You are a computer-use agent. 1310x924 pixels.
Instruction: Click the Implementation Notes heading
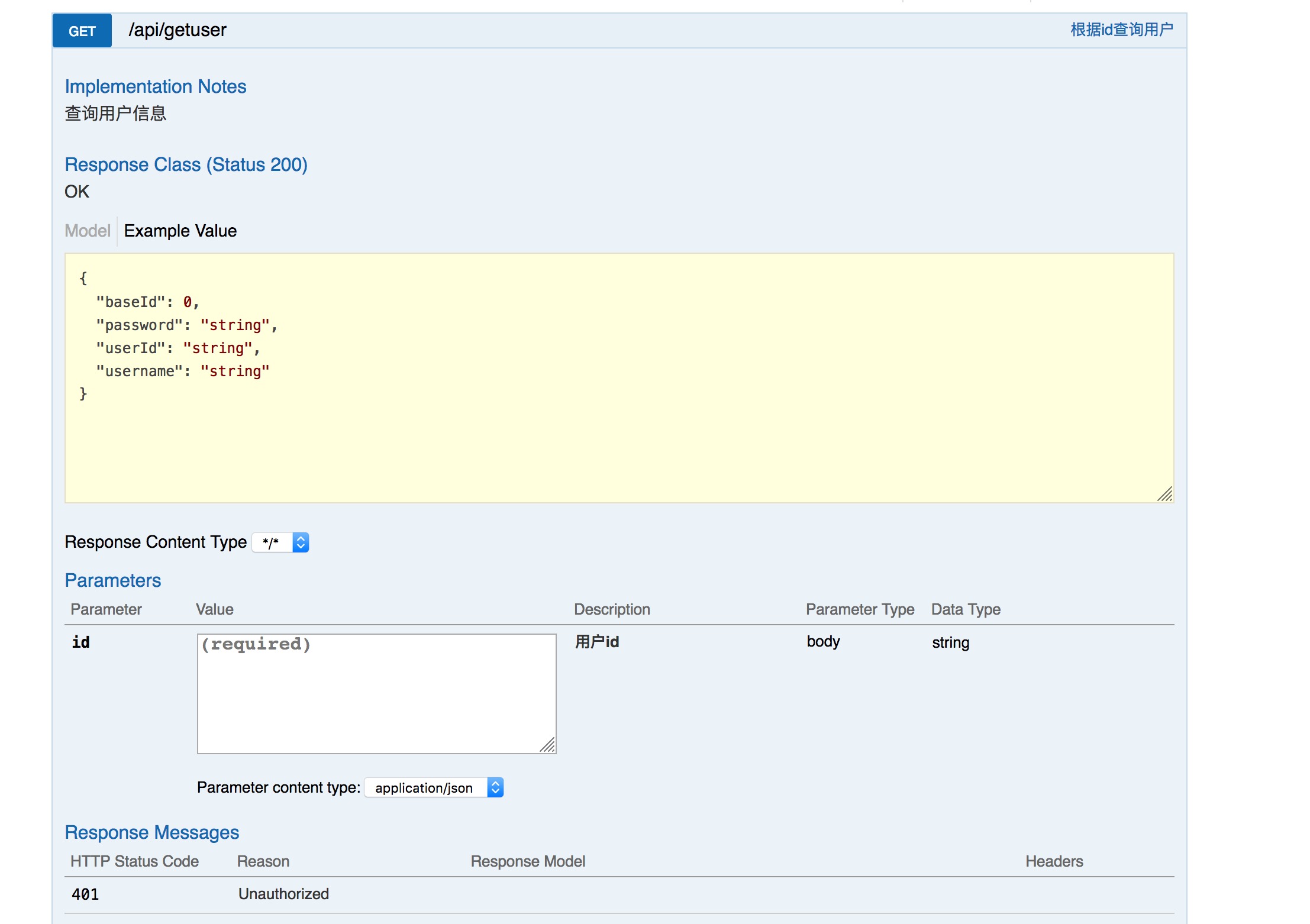pos(156,86)
